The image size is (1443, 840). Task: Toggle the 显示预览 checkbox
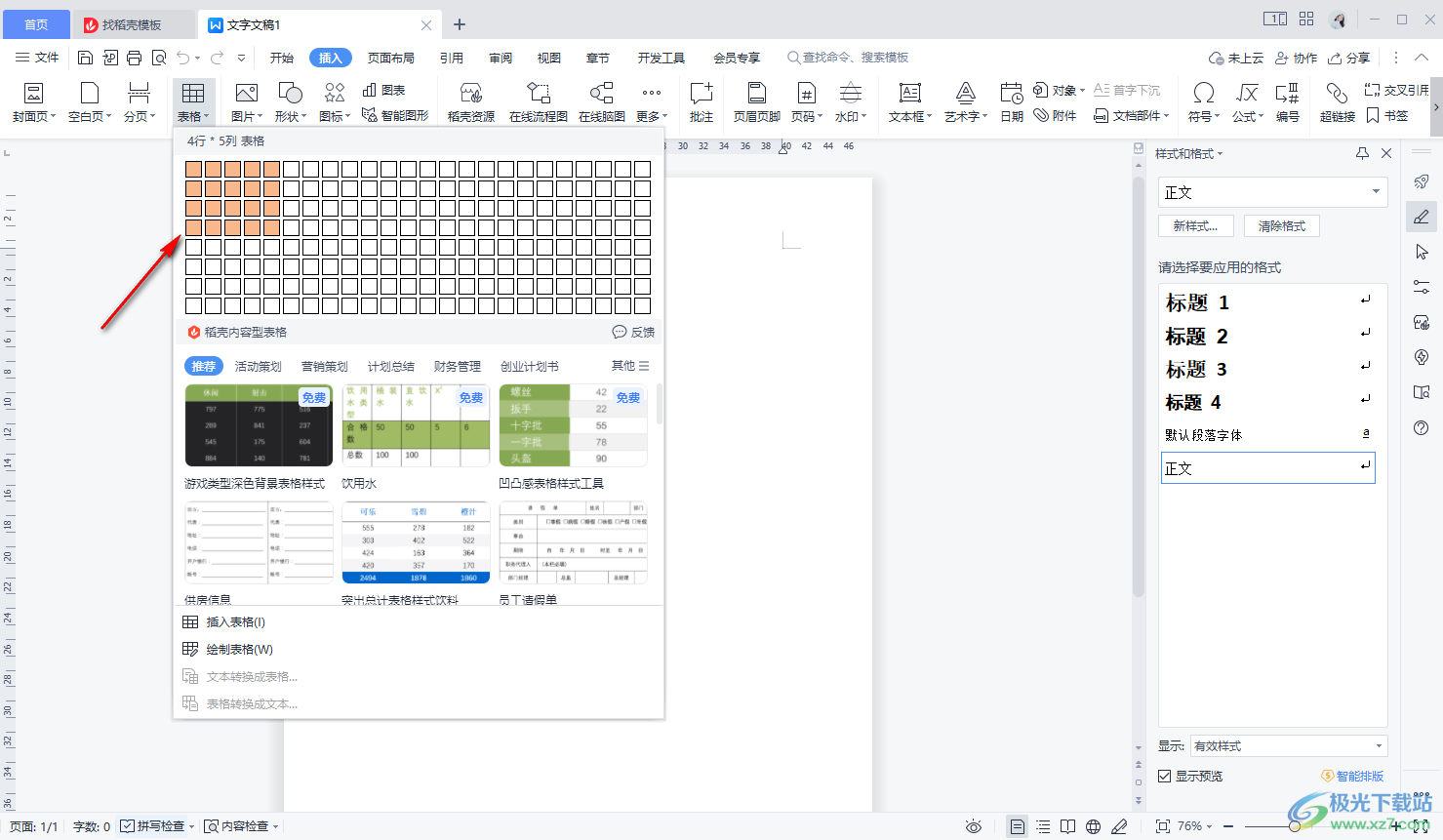tap(1165, 777)
